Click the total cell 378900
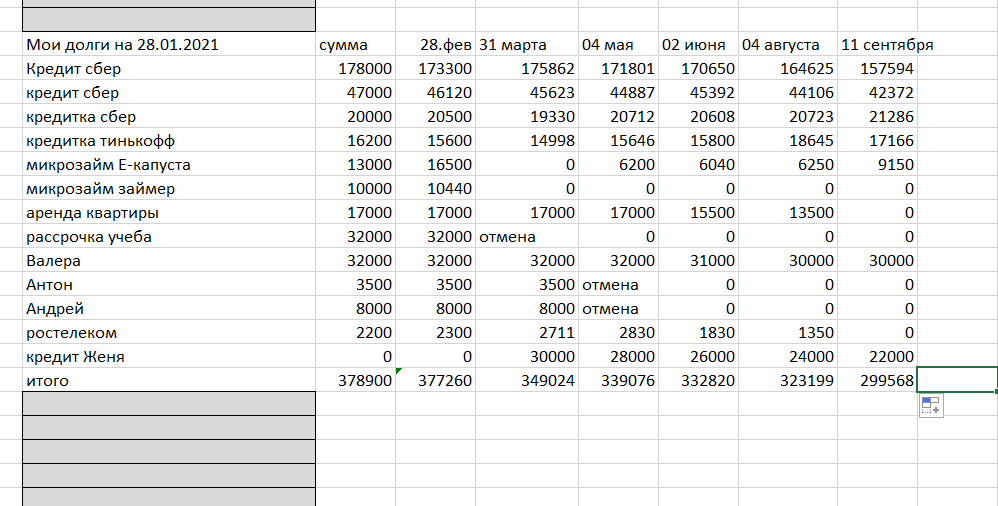The width and height of the screenshot is (998, 506). point(355,381)
